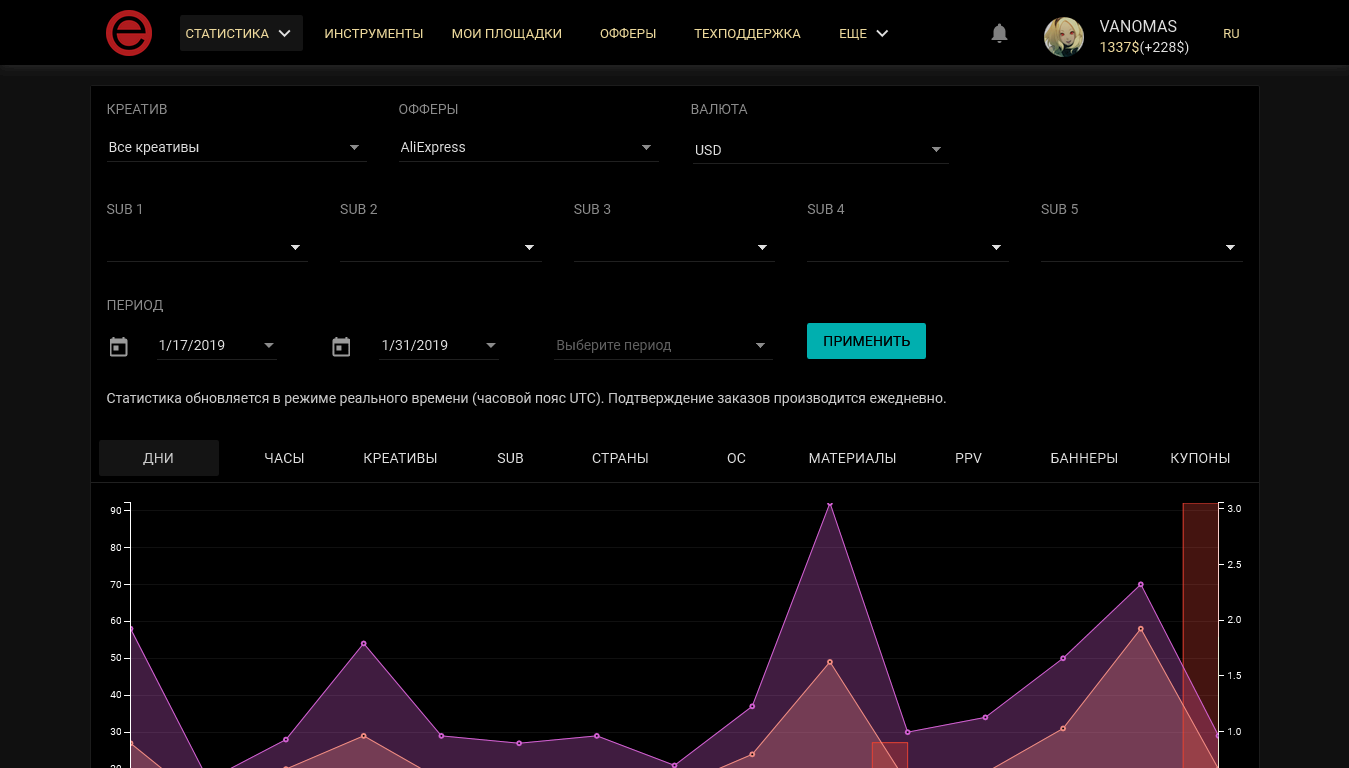Switch to the Креативы tab
1349x768 pixels.
(400, 458)
